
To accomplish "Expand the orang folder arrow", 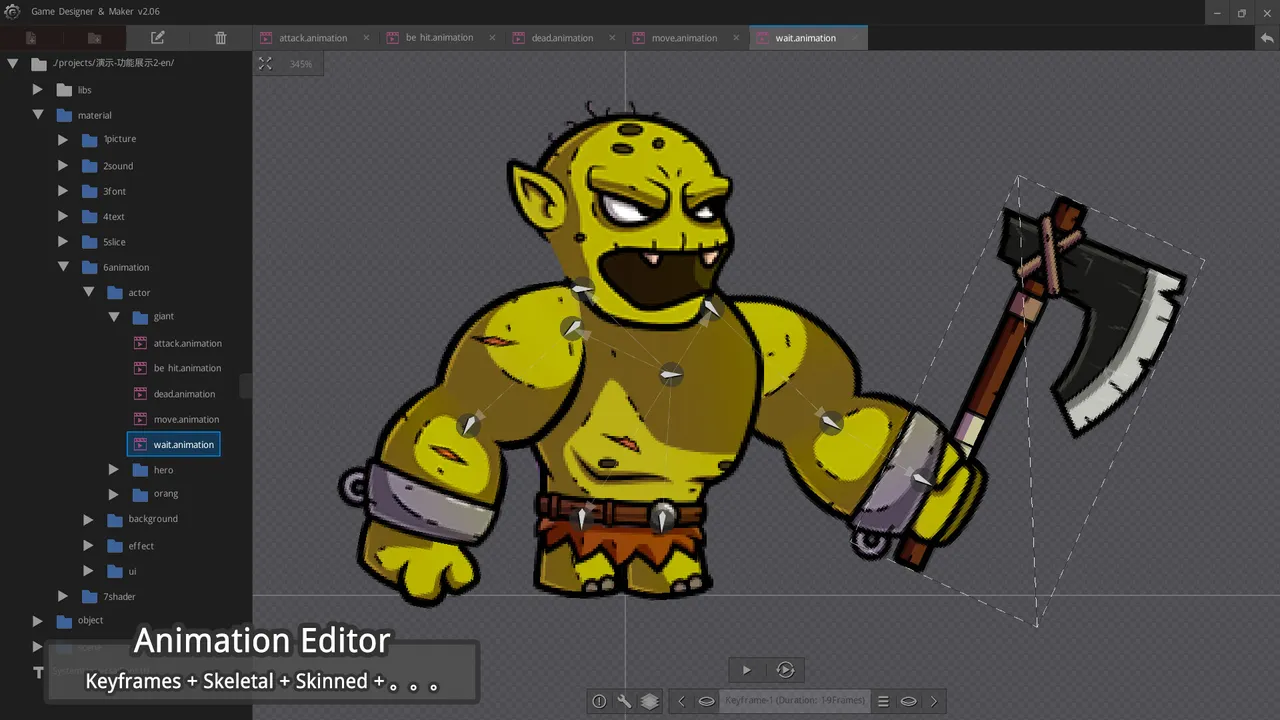I will 114,494.
